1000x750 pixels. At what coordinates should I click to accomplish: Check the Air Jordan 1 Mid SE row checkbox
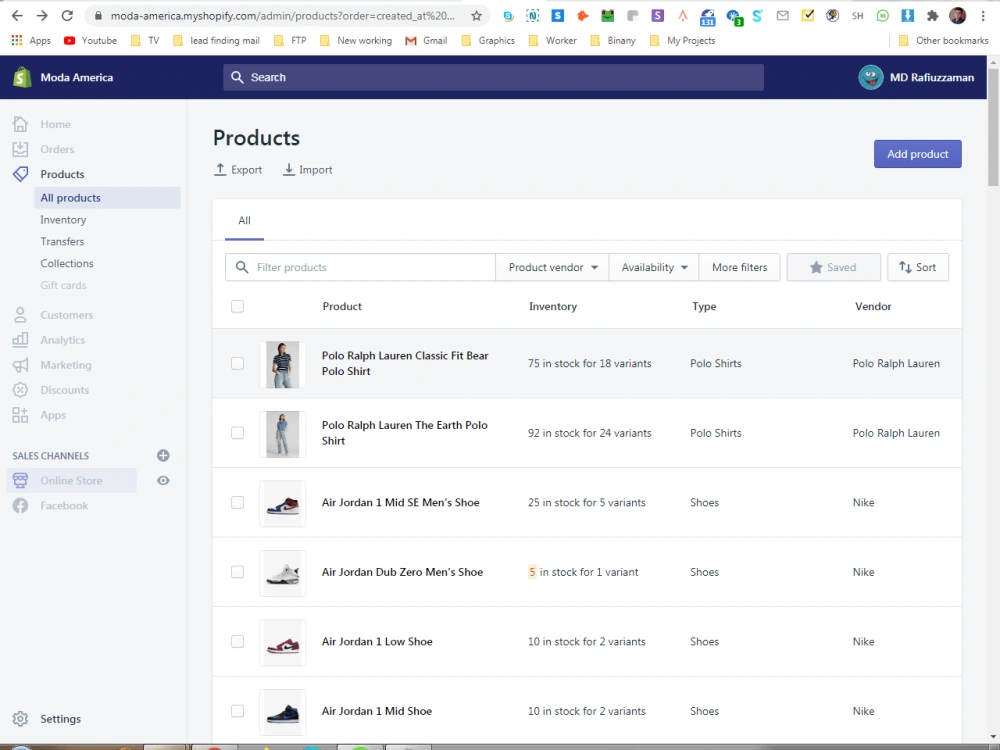point(237,503)
